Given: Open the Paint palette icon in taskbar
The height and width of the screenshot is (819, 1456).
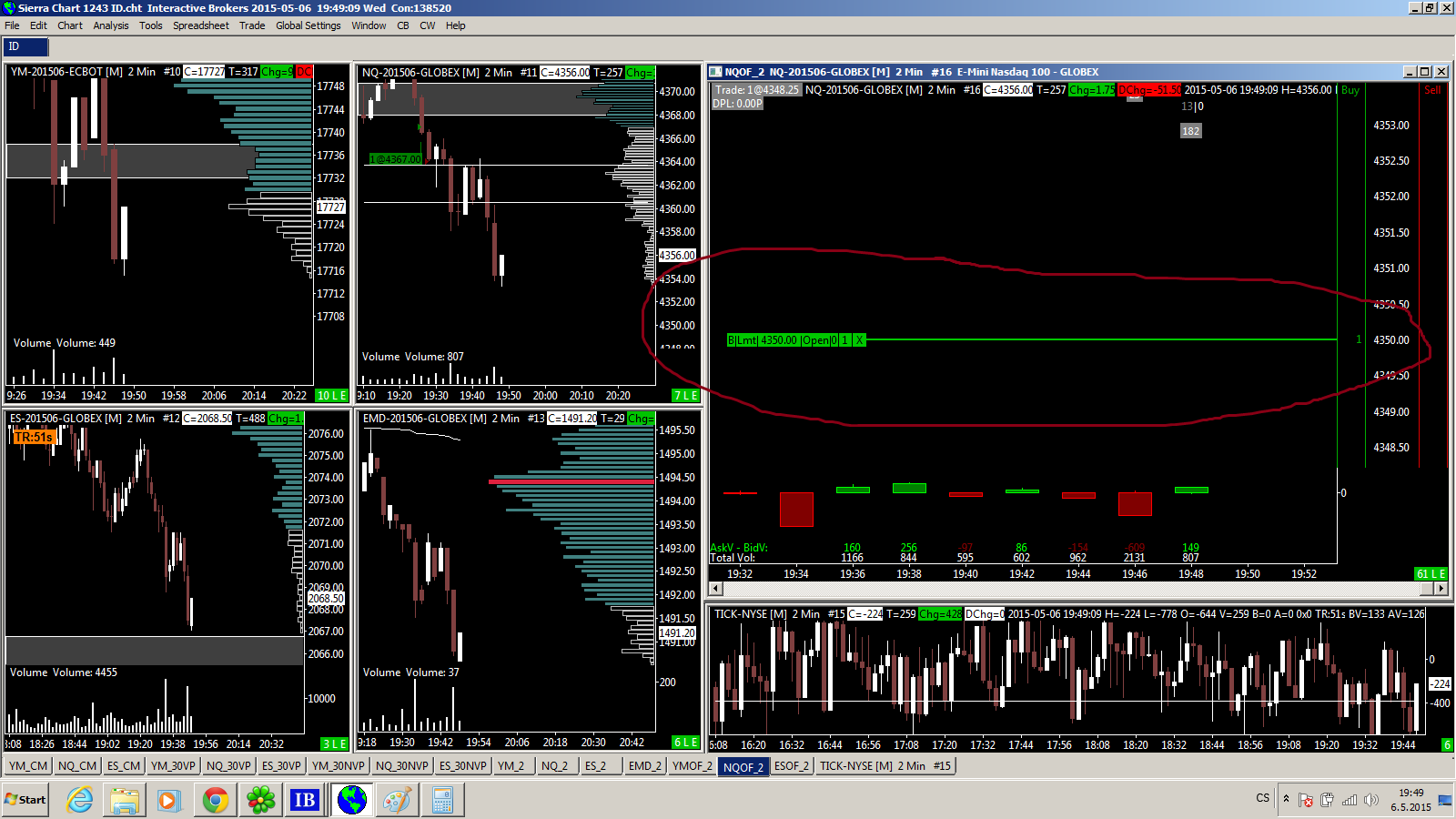Looking at the screenshot, I should tap(397, 800).
